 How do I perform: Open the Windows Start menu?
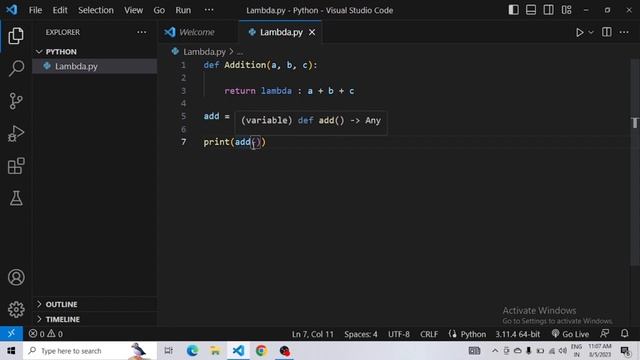(11, 351)
